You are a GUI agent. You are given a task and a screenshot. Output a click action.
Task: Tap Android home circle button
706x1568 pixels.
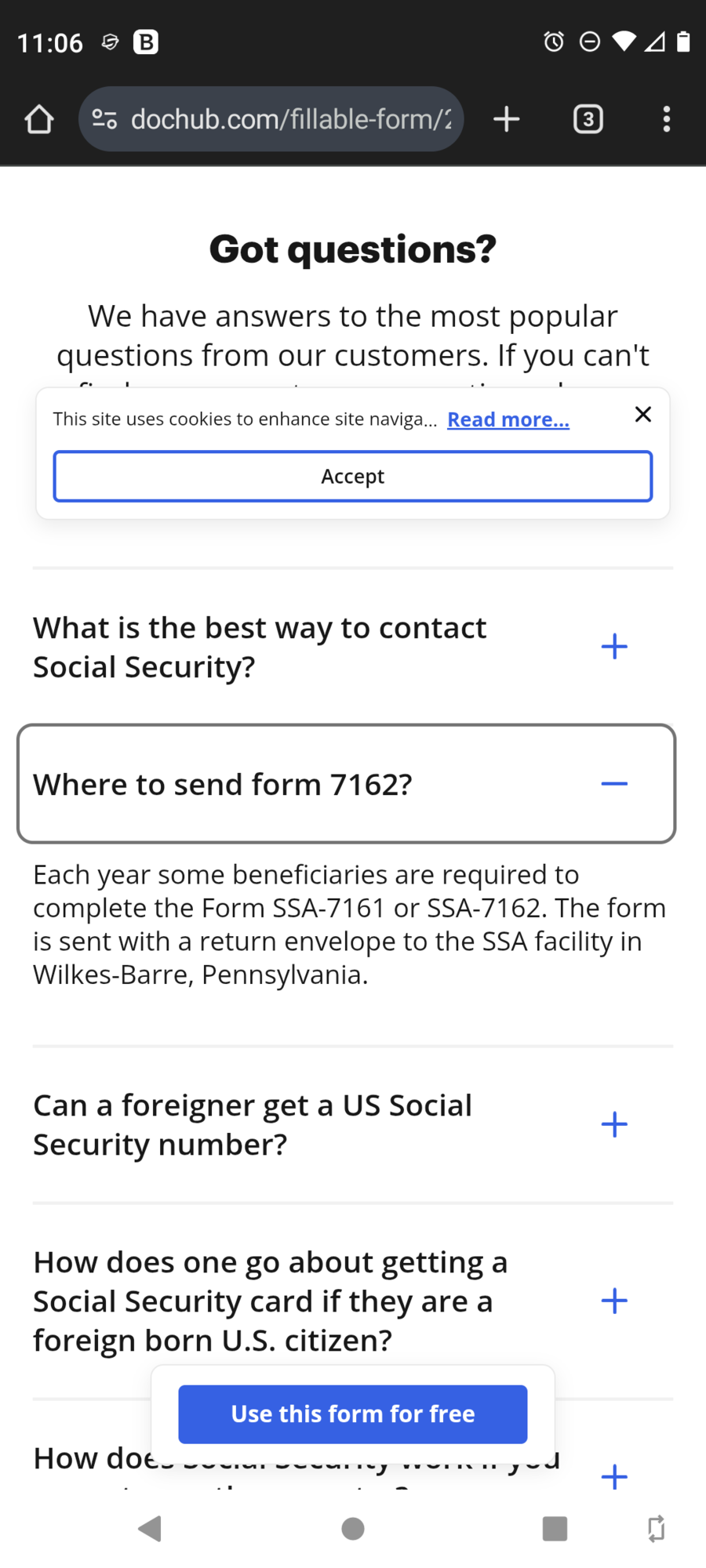click(353, 1528)
